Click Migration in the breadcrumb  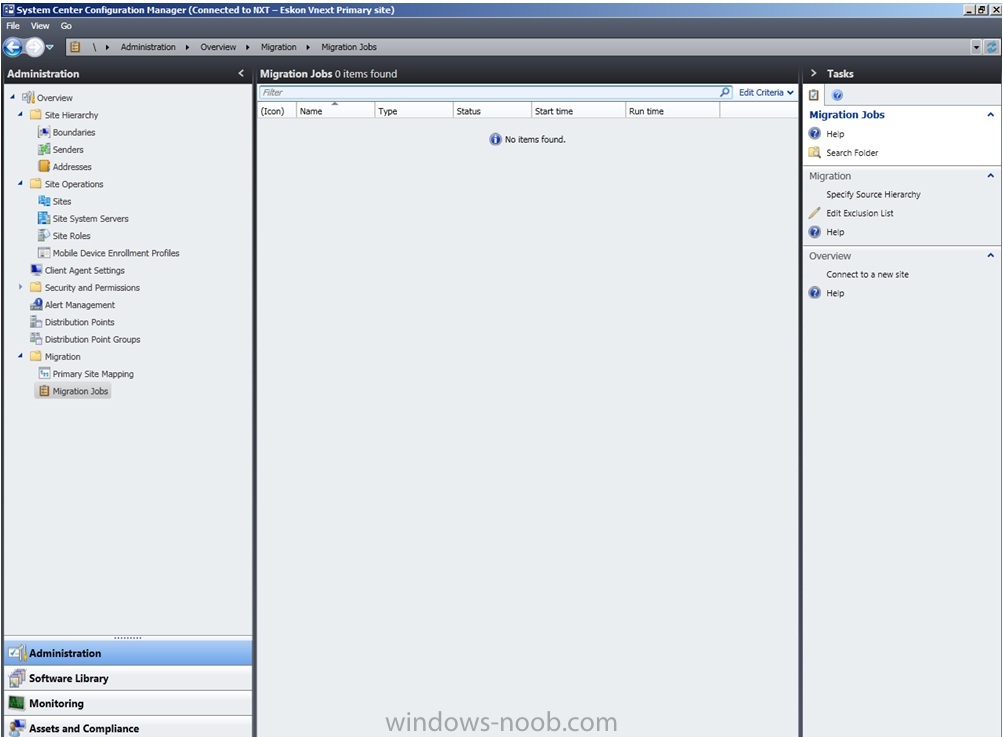point(278,47)
